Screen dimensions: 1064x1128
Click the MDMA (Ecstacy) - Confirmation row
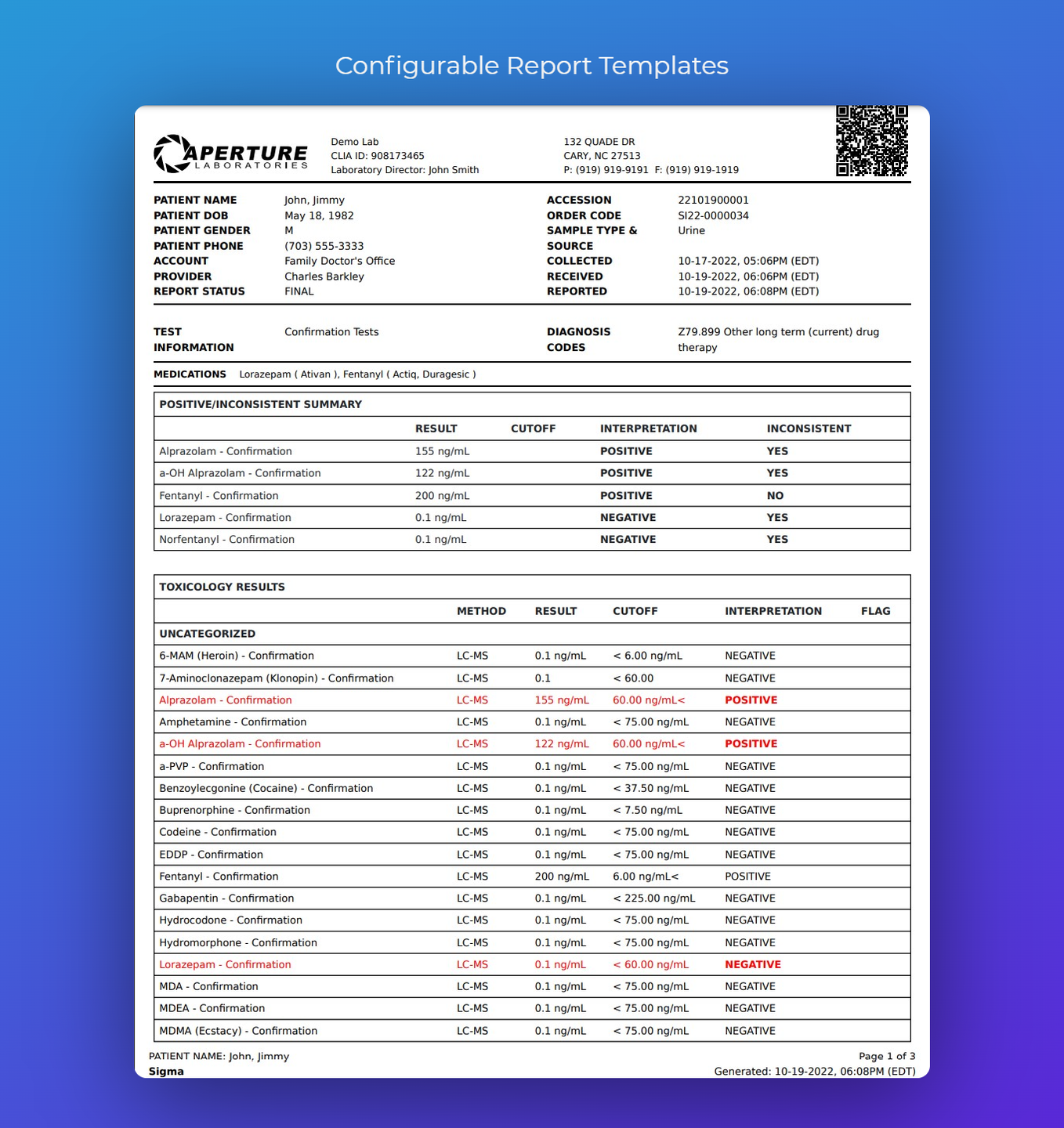pyautogui.click(x=532, y=1031)
